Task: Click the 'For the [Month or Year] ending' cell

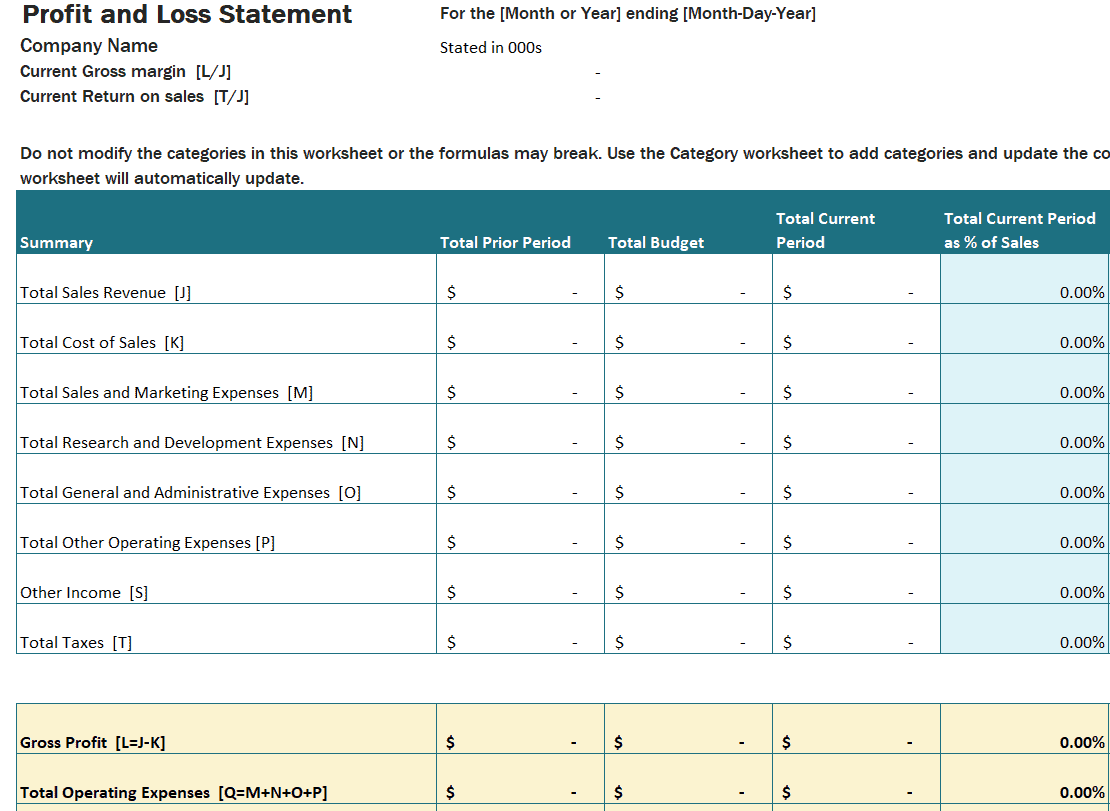Action: coord(627,13)
